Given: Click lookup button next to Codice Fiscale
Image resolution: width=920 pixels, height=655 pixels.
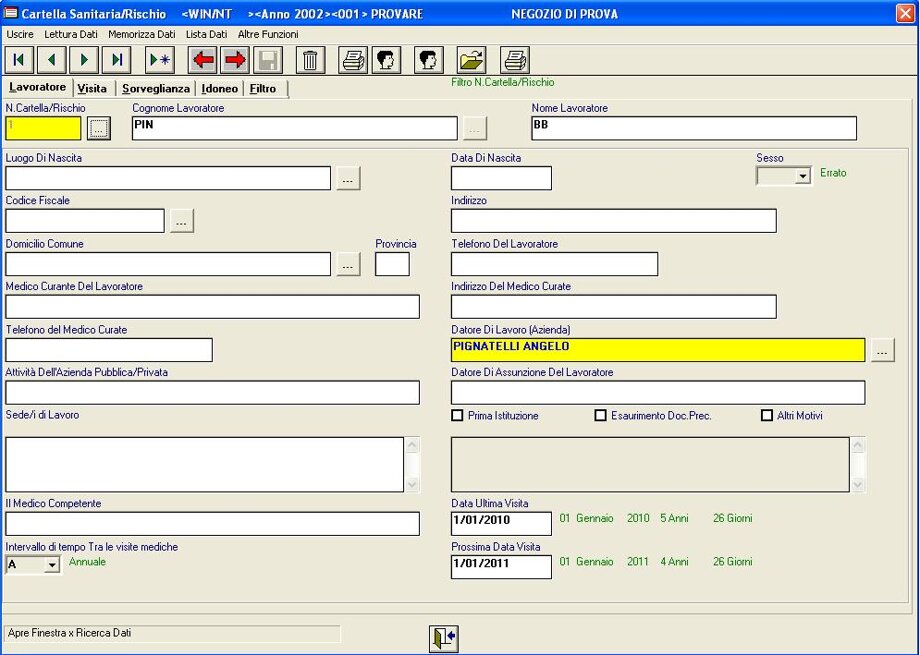Looking at the screenshot, I should [181, 221].
